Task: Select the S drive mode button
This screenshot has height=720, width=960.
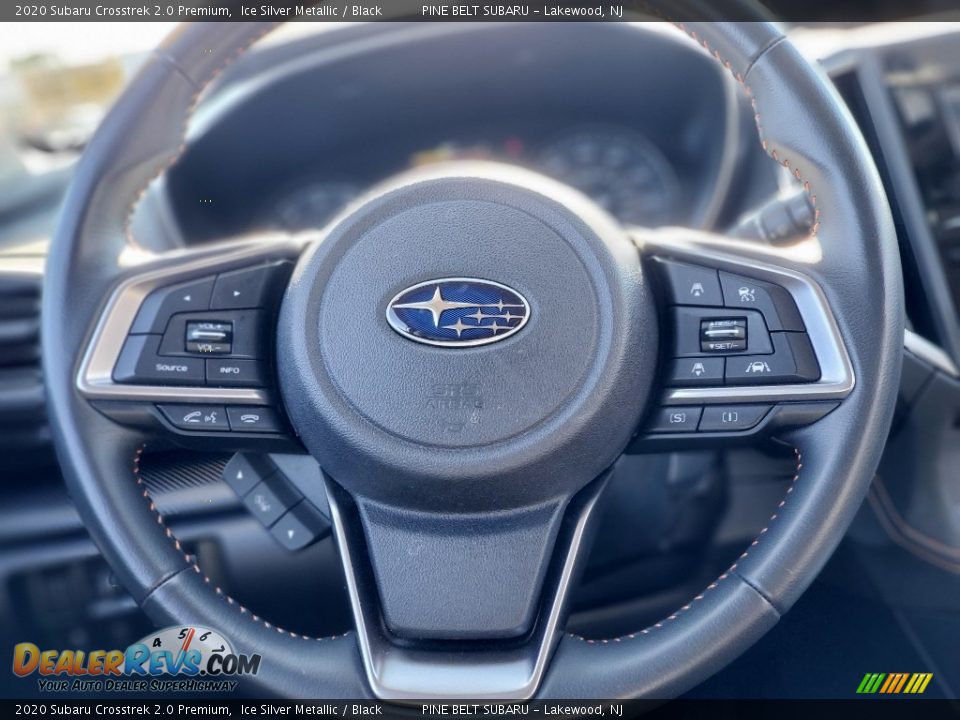Action: pos(677,418)
